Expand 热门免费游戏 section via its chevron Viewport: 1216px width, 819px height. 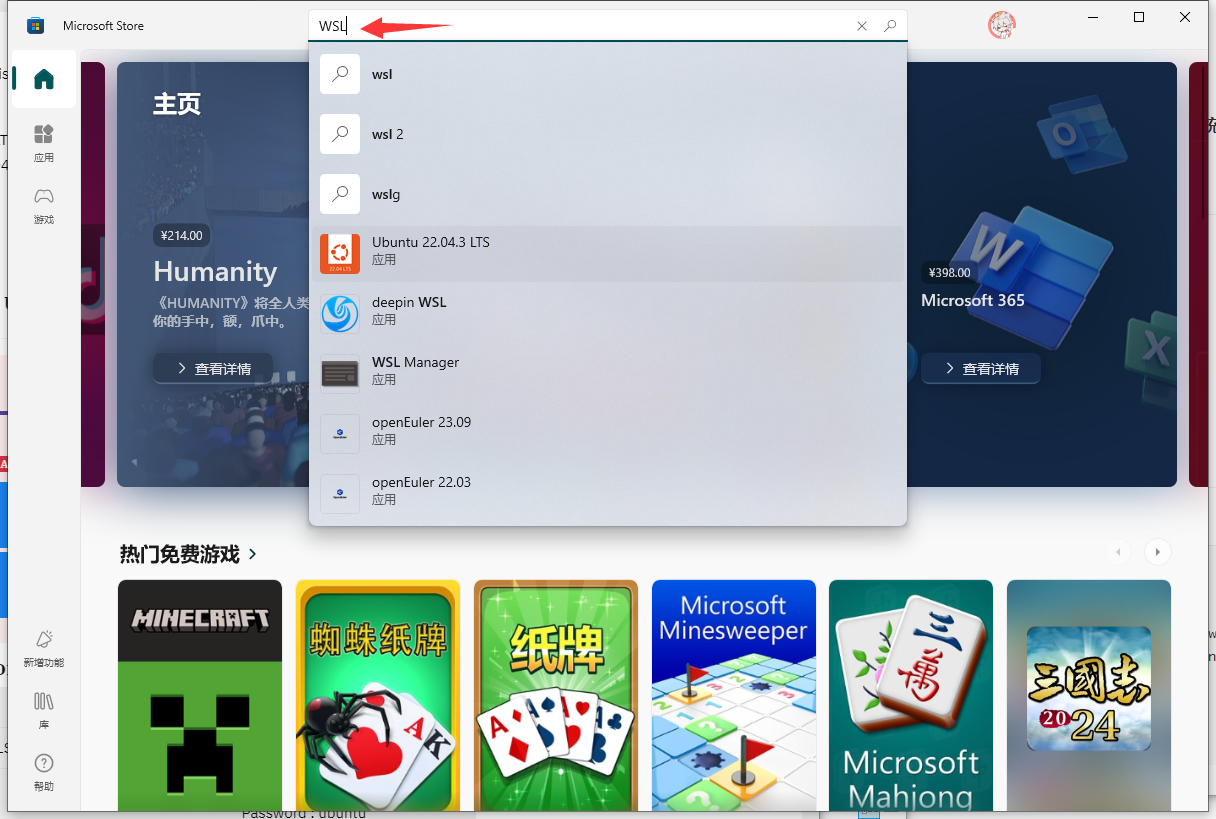point(253,553)
